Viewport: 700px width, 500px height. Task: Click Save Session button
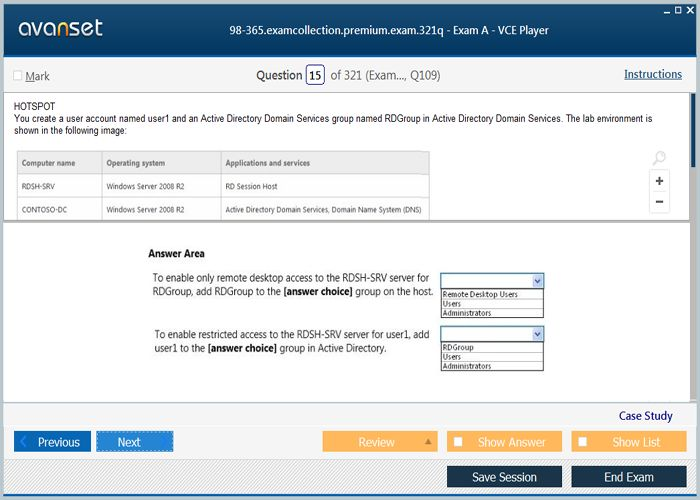[x=504, y=477]
